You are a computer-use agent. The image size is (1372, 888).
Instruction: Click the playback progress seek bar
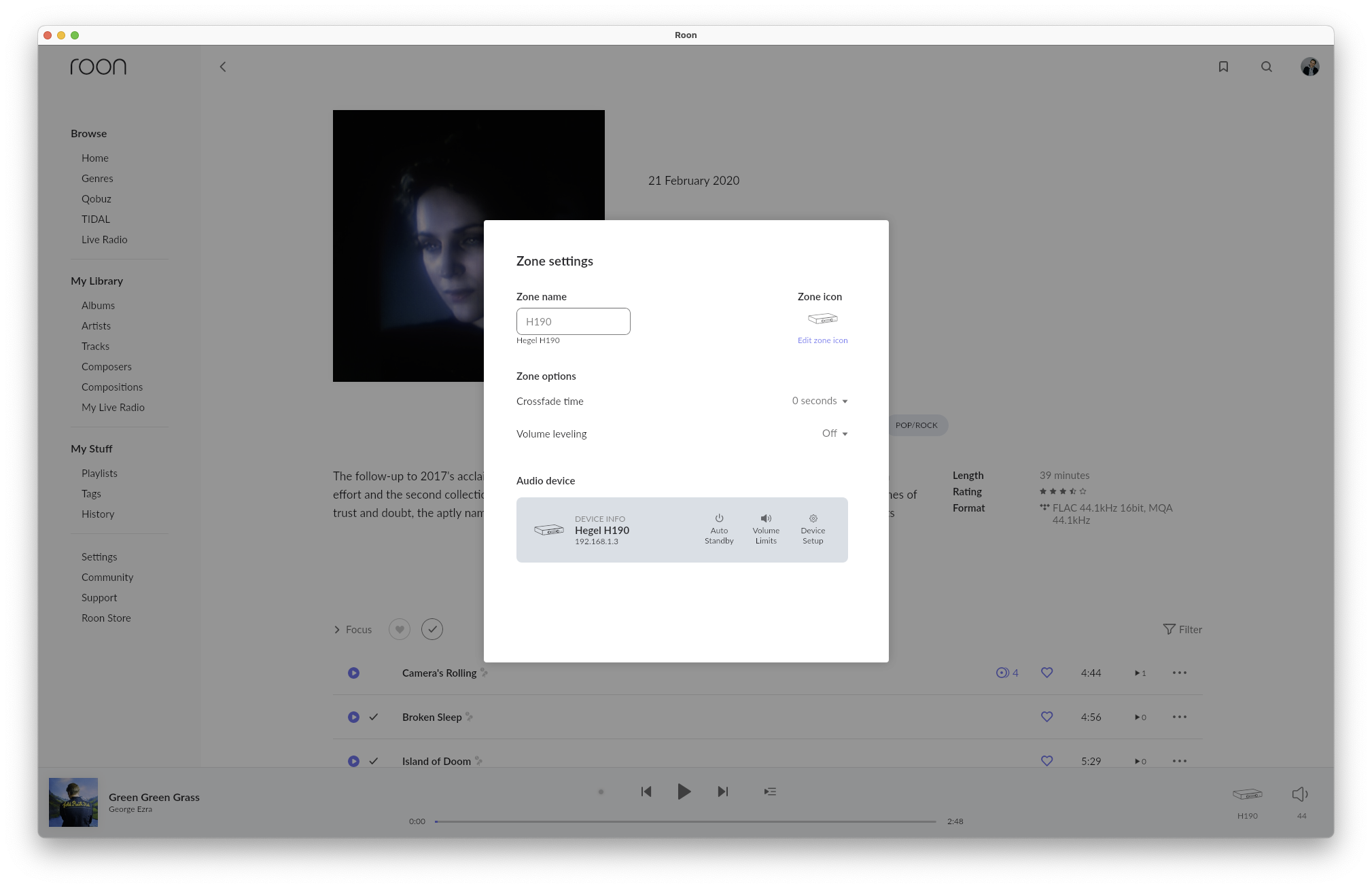pyautogui.click(x=686, y=821)
